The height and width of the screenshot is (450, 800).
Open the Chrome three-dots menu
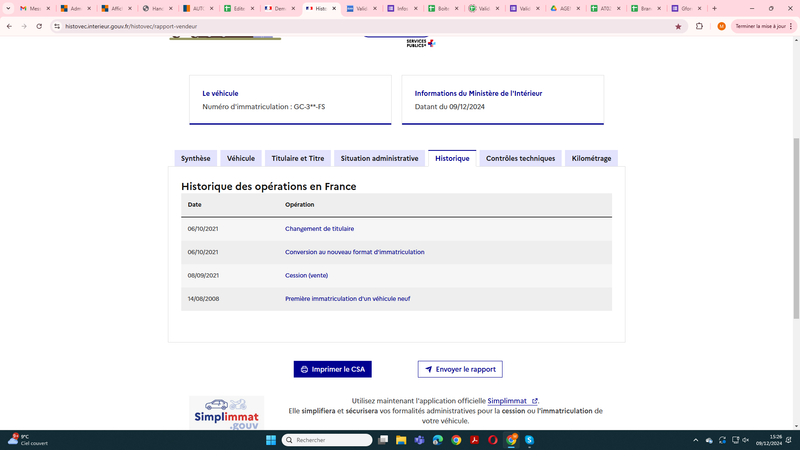[x=791, y=27]
